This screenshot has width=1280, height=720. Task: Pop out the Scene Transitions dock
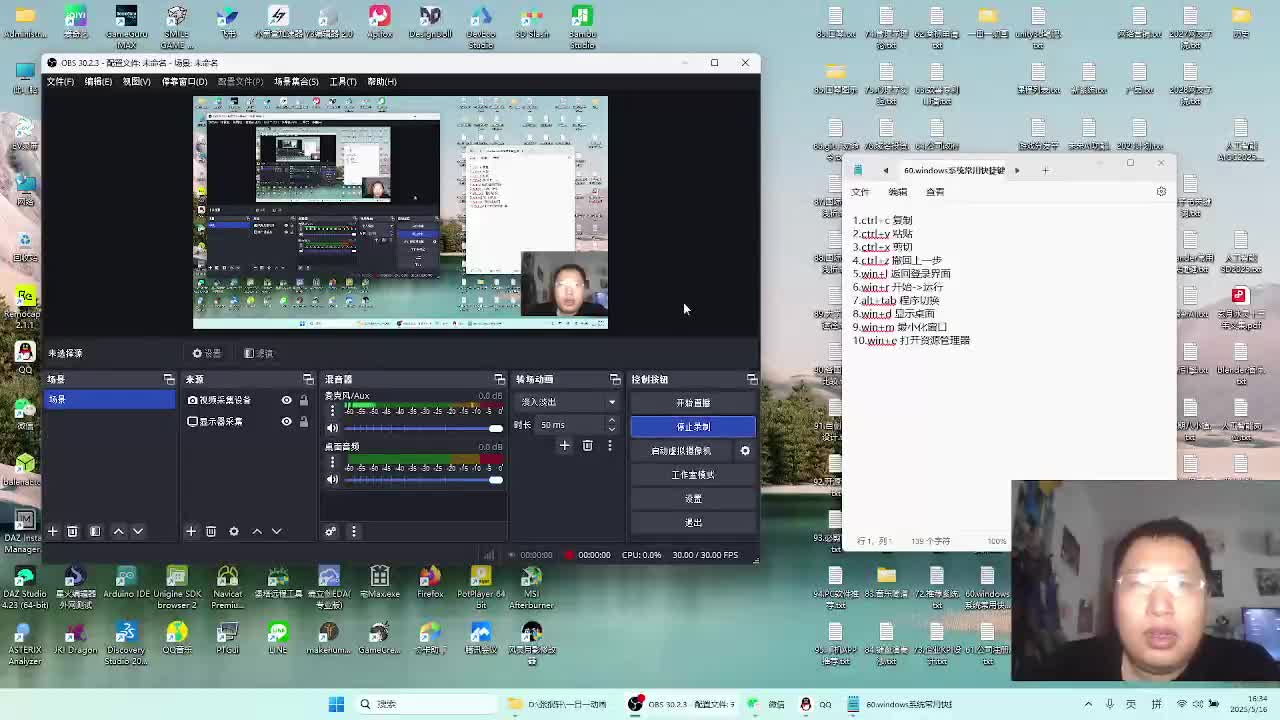pos(615,379)
